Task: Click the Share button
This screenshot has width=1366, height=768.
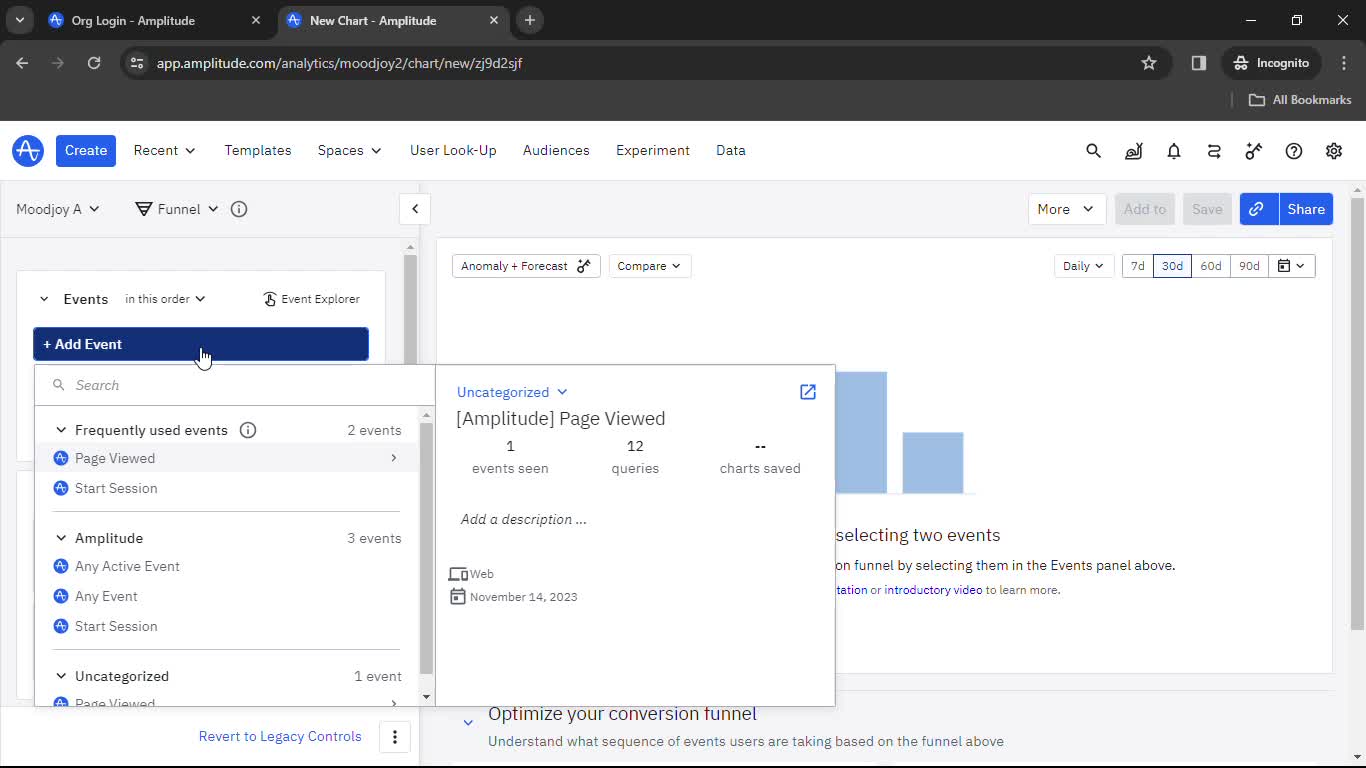Action: click(x=1306, y=209)
